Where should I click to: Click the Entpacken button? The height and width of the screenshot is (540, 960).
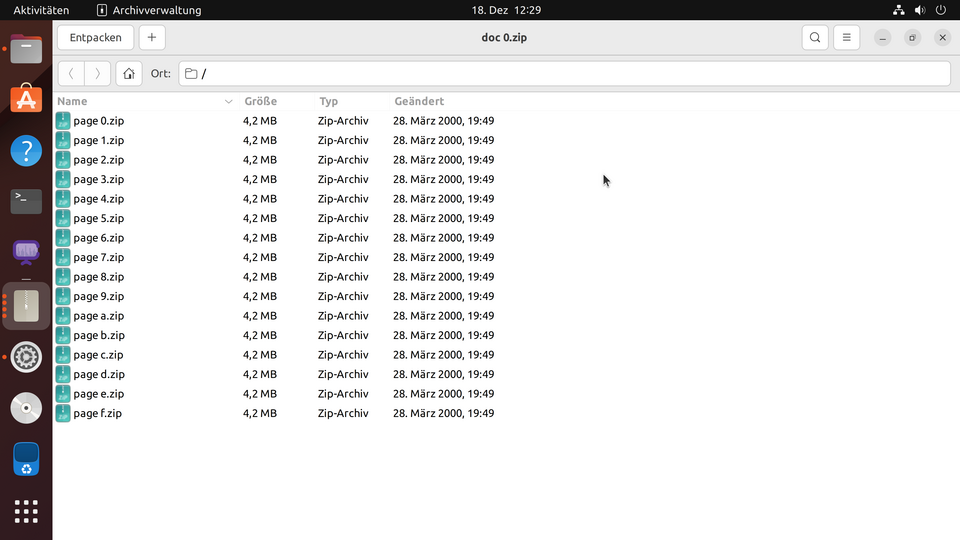95,38
